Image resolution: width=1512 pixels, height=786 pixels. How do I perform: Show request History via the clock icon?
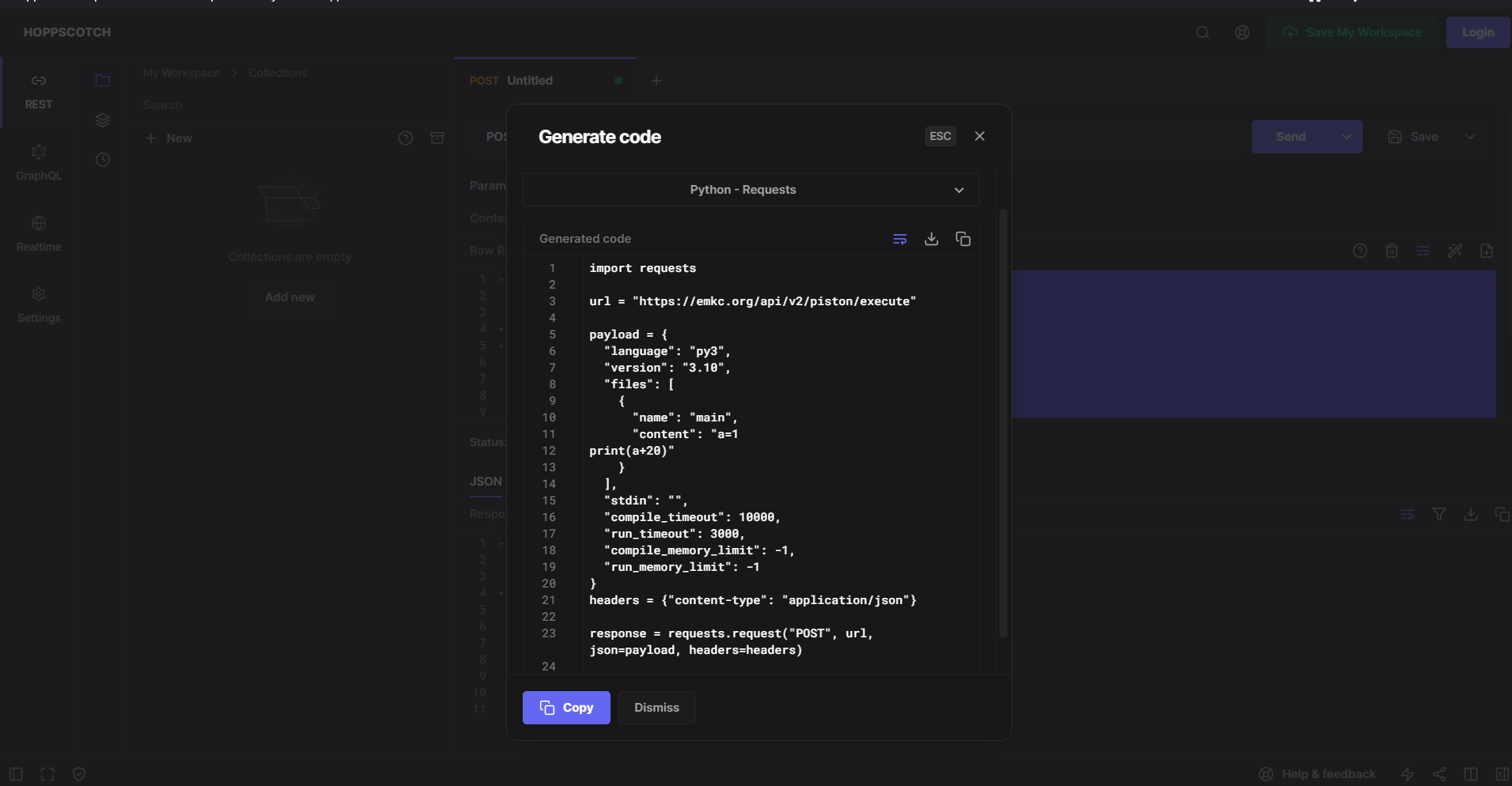103,159
